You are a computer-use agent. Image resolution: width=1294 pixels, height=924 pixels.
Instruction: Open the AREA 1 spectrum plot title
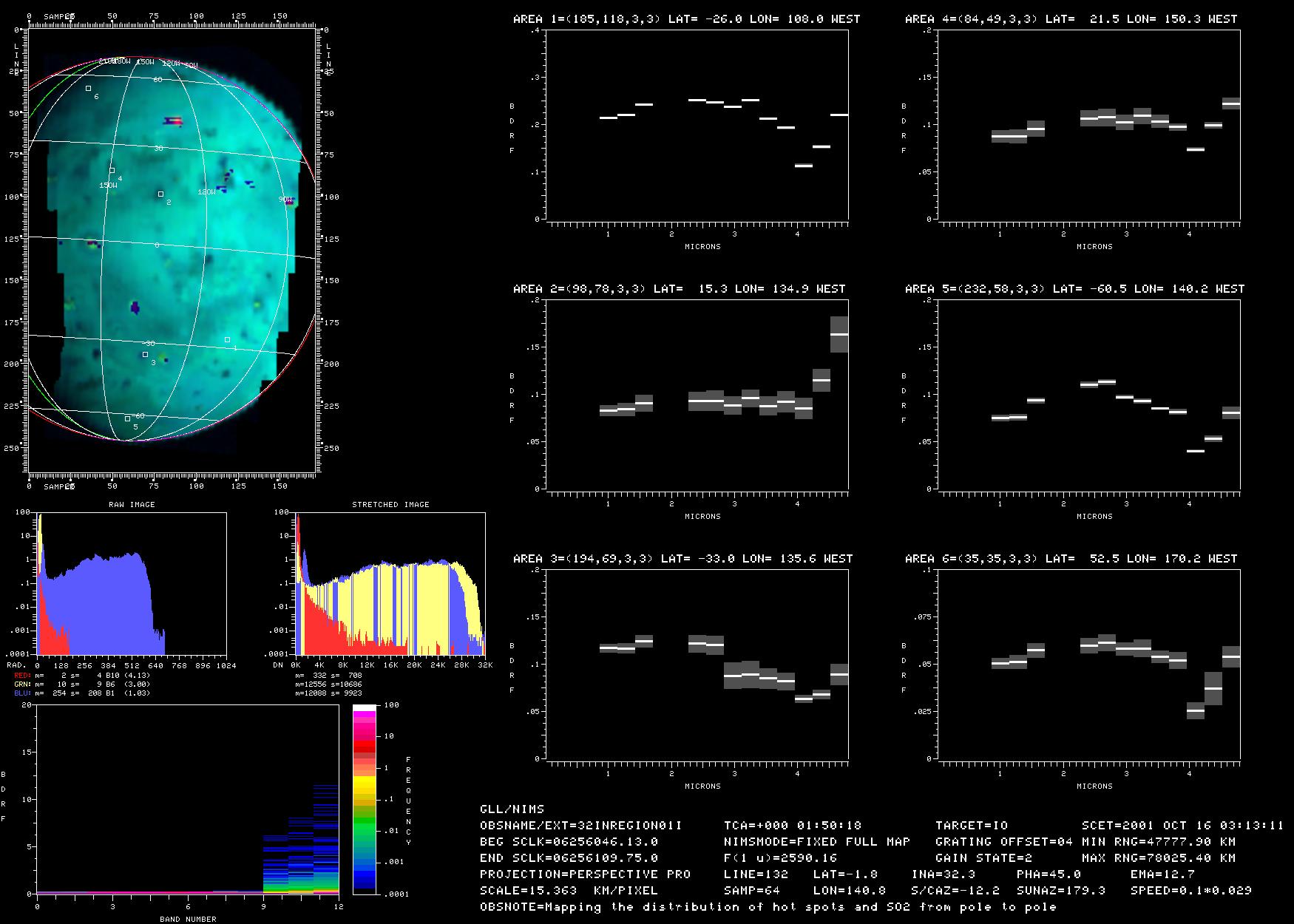(x=686, y=19)
